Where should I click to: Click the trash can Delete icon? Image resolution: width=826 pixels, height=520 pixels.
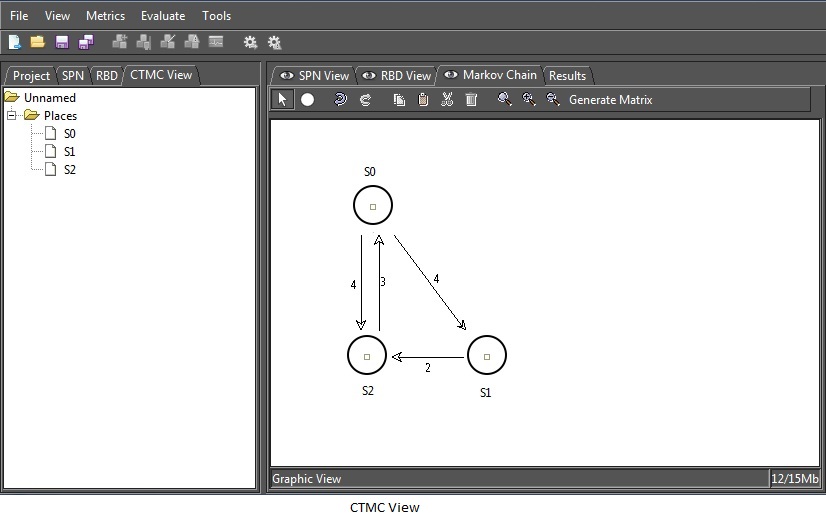pos(471,100)
